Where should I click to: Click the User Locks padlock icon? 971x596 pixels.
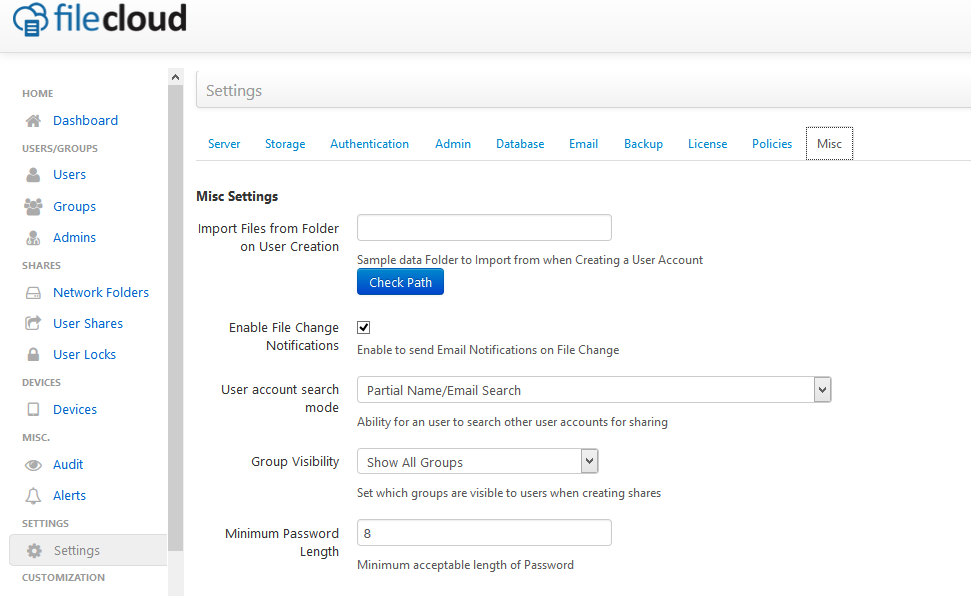[33, 354]
